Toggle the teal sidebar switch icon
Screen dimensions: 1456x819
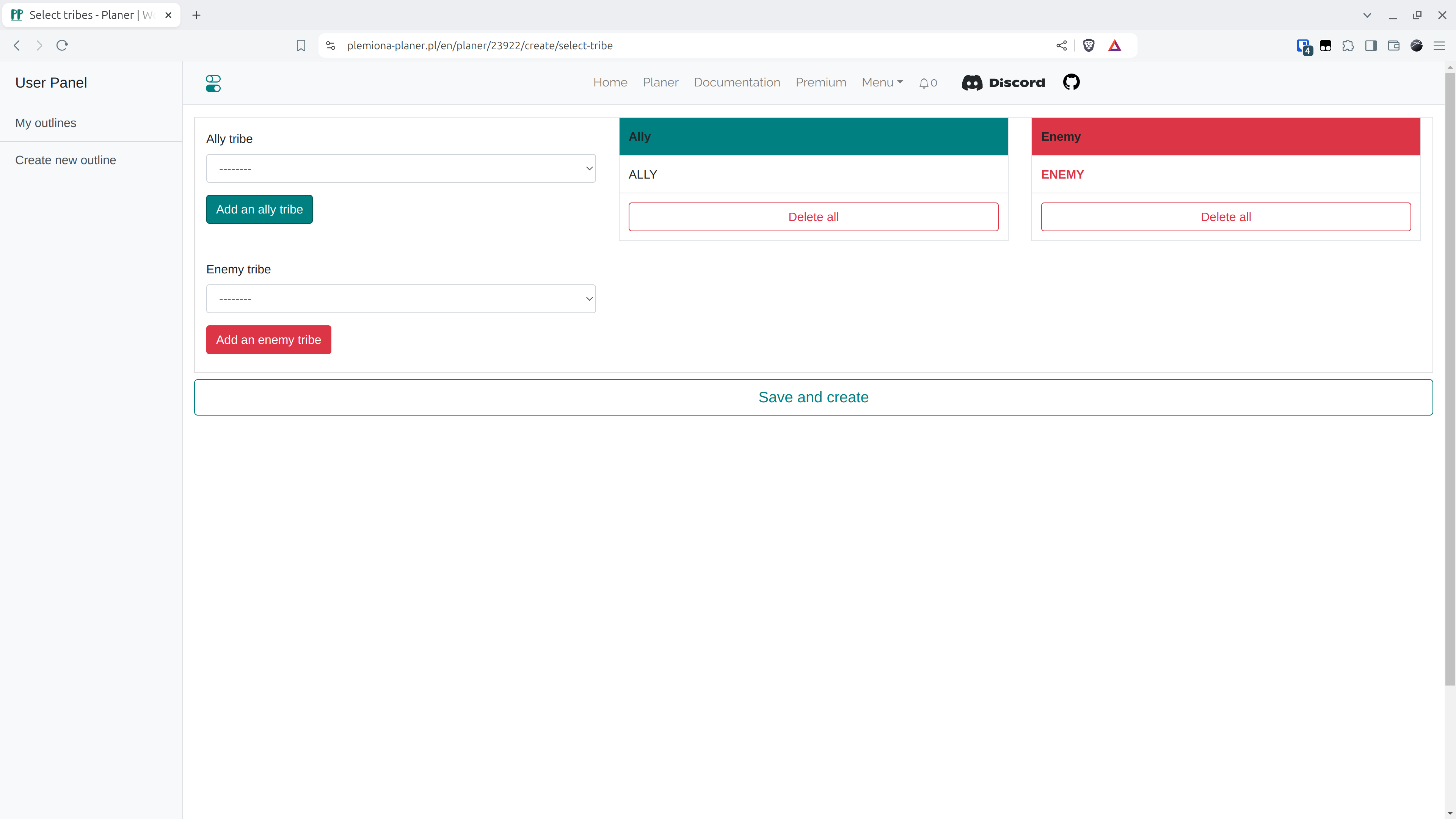[213, 83]
